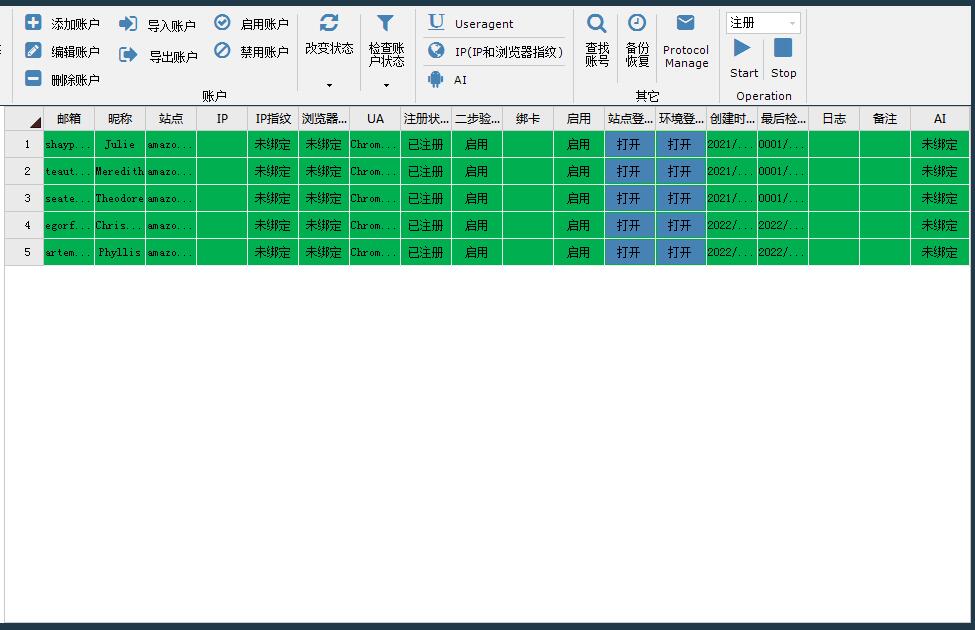
Task: Click 打开 environment login for Phyllis row
Action: click(680, 252)
